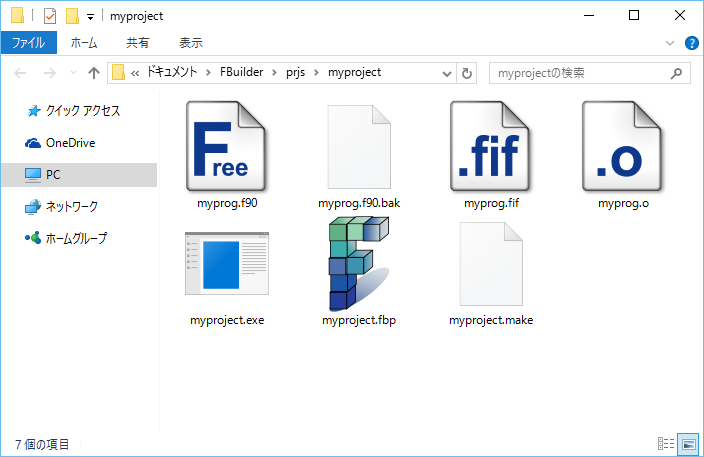Click the myprojectの検索 search field

point(580,73)
